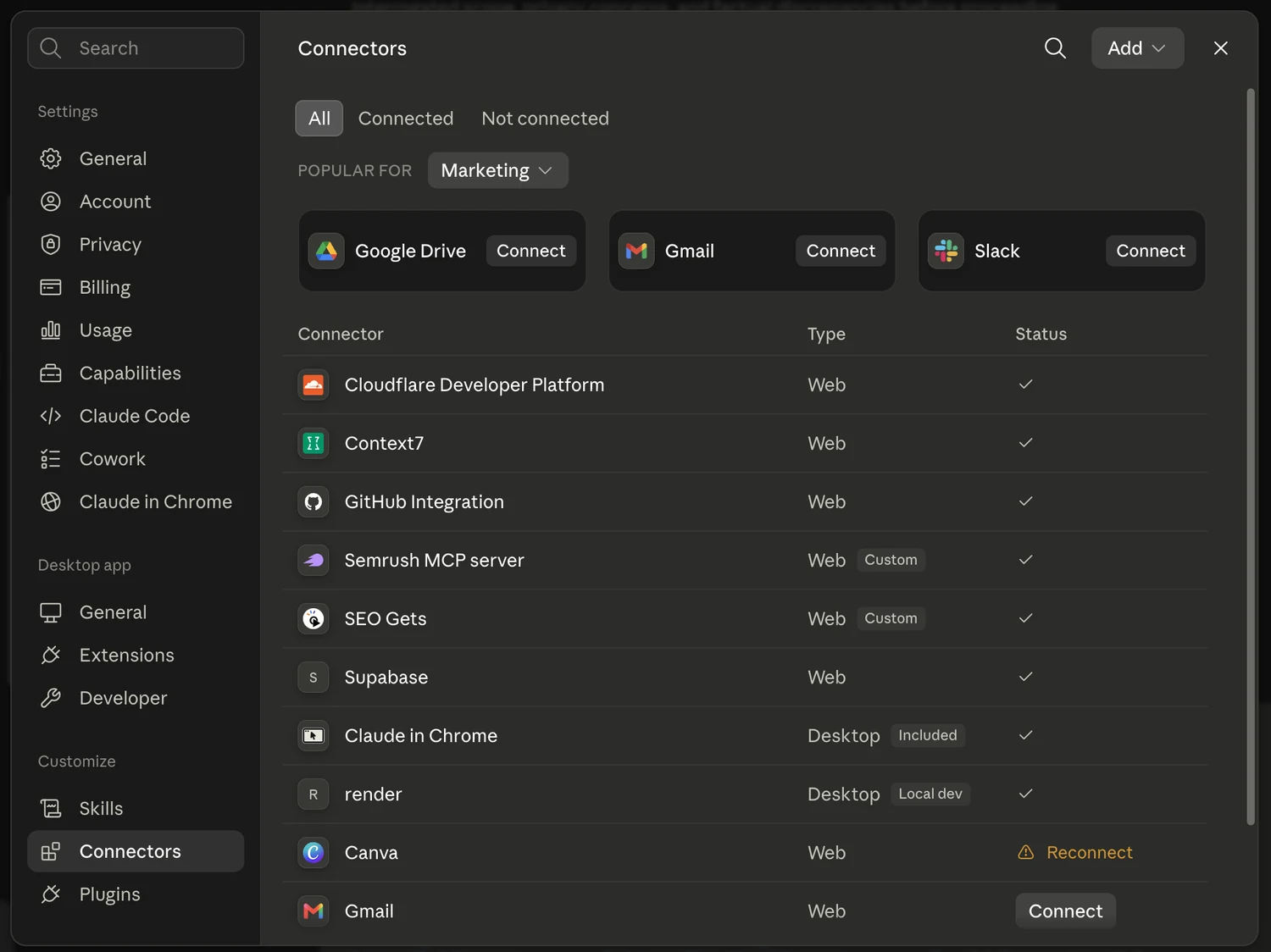Open the Privacy settings page

[x=136, y=244]
